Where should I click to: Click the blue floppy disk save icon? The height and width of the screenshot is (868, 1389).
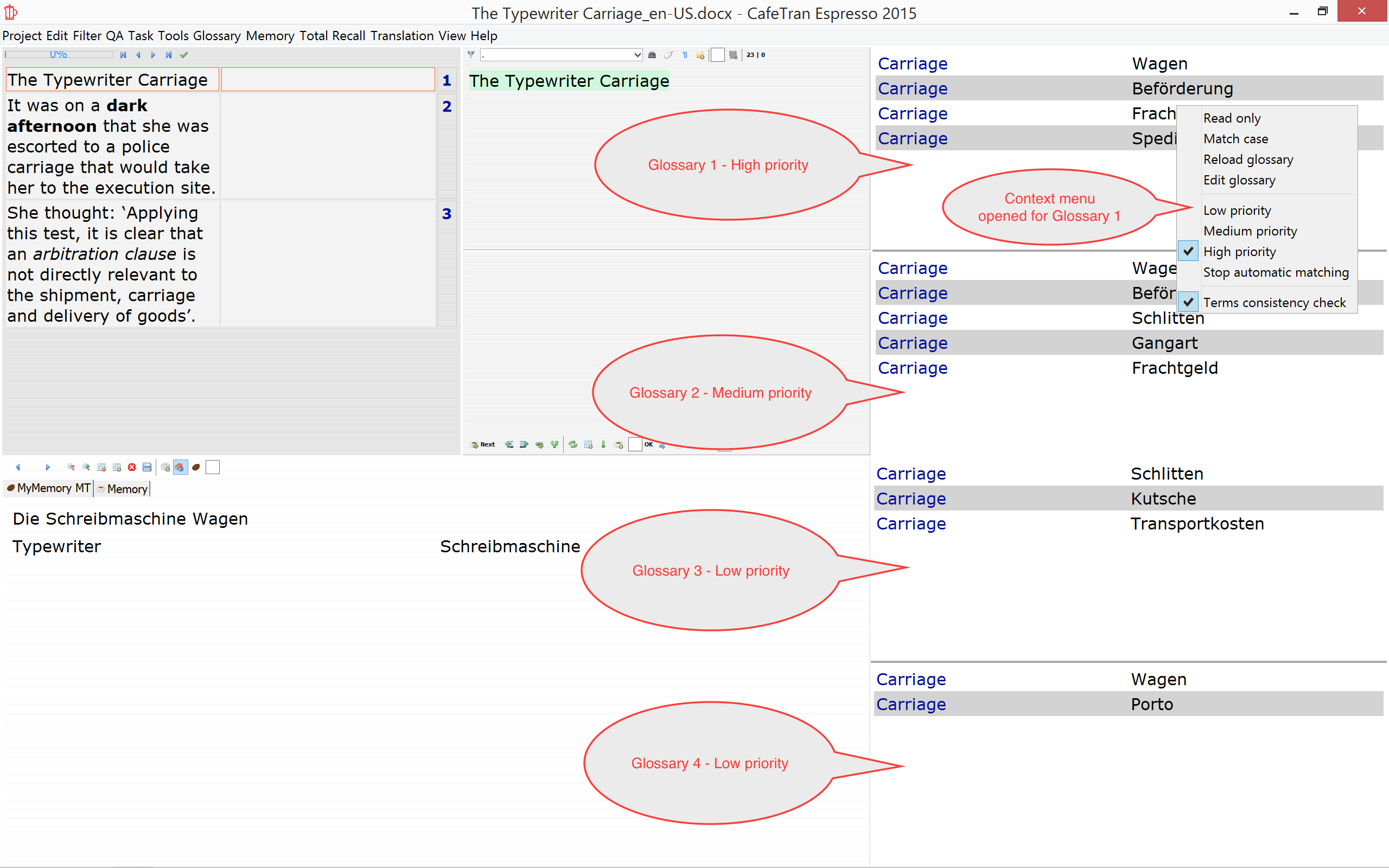click(x=147, y=467)
